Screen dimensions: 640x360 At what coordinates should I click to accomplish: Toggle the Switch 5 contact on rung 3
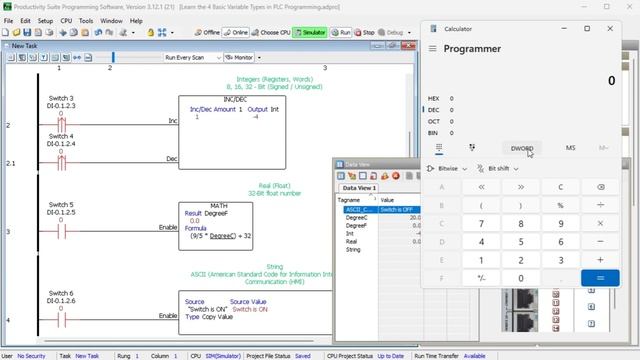[61, 231]
